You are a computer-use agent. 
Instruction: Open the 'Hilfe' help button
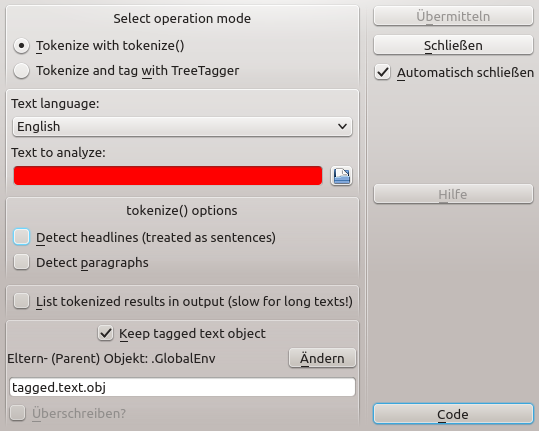coord(453,194)
